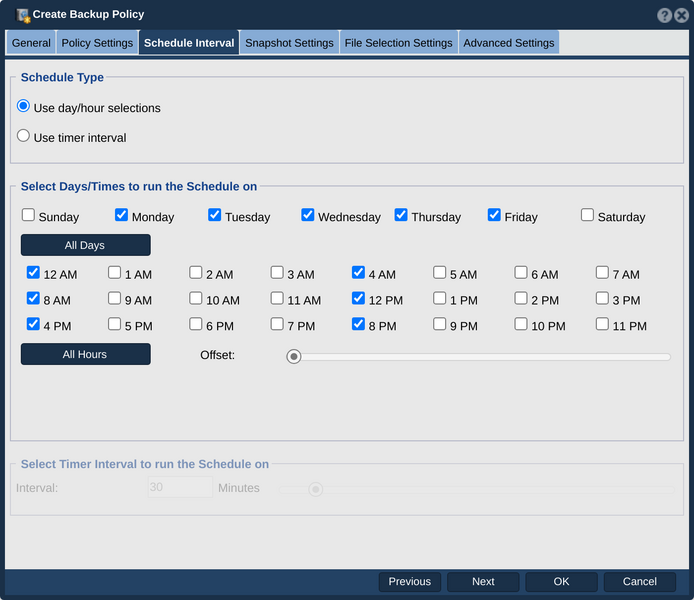Tick the 3 AM checkbox

coord(277,272)
